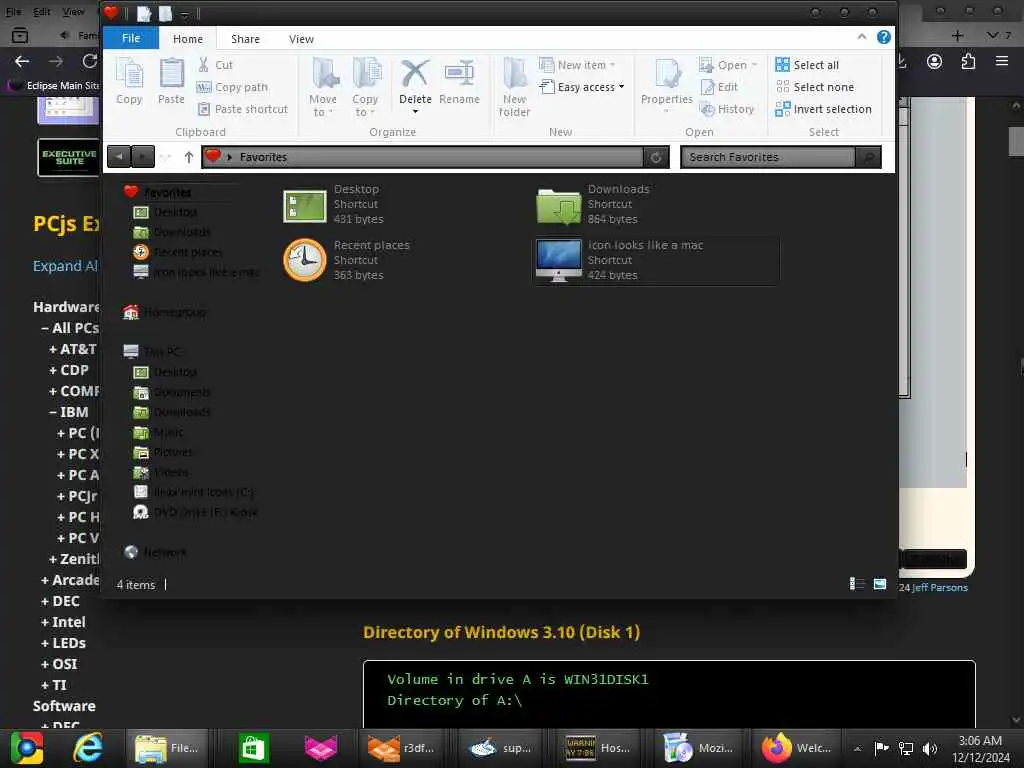The height and width of the screenshot is (768, 1024).
Task: Open browser account icon
Action: pos(935,61)
